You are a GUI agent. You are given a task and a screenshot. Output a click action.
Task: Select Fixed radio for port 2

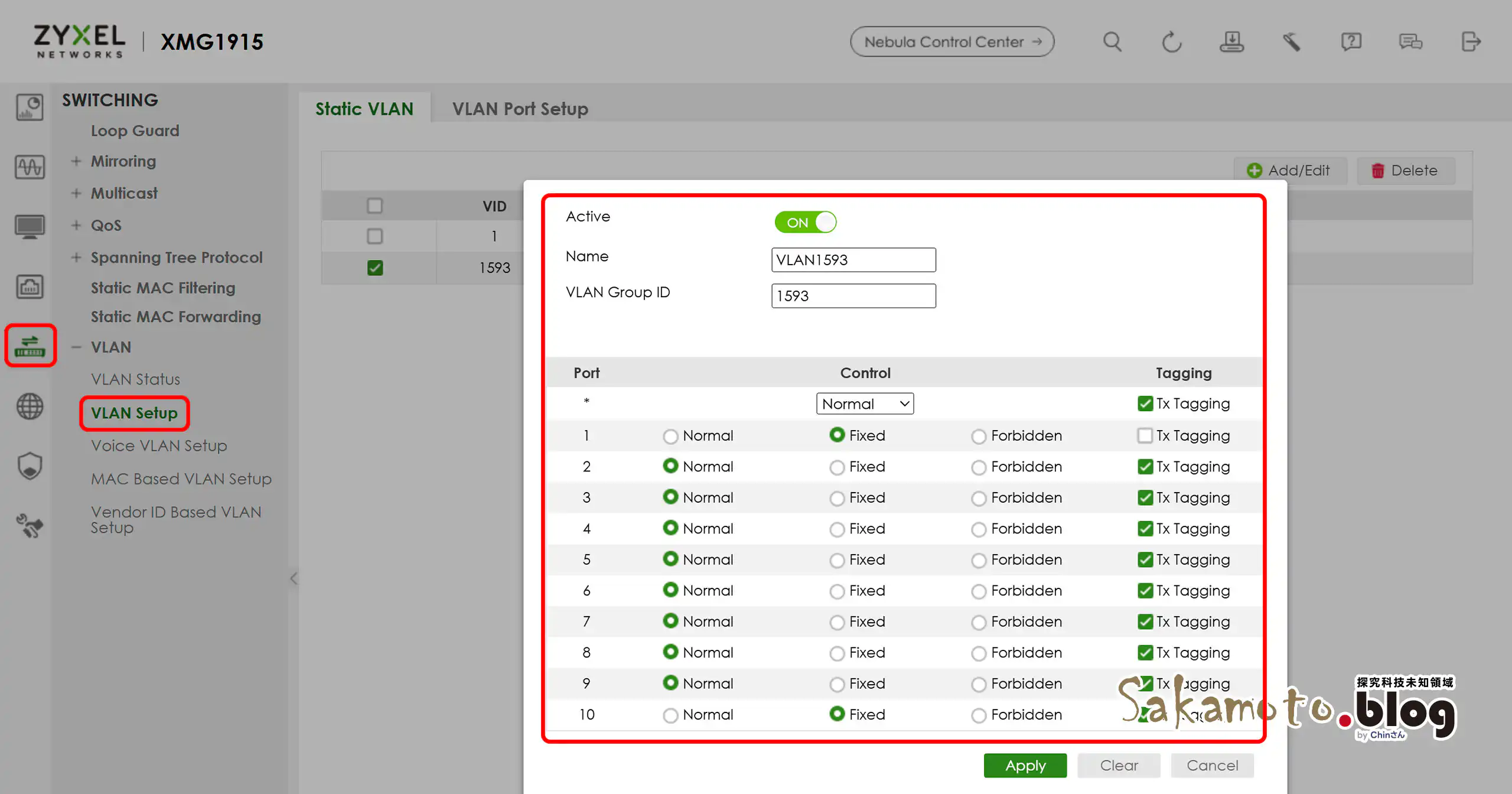836,467
